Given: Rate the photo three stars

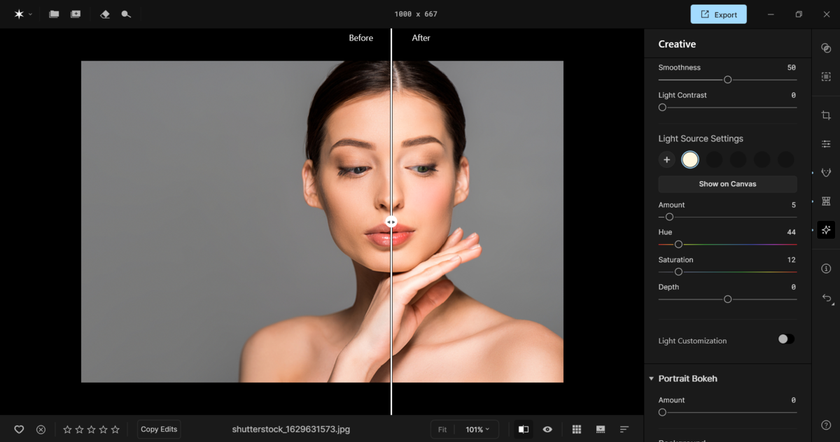Looking at the screenshot, I should [91, 429].
